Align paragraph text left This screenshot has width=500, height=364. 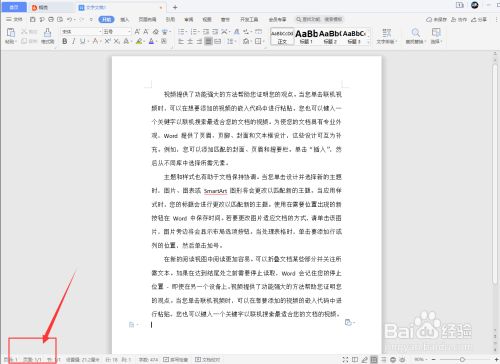[181, 41]
